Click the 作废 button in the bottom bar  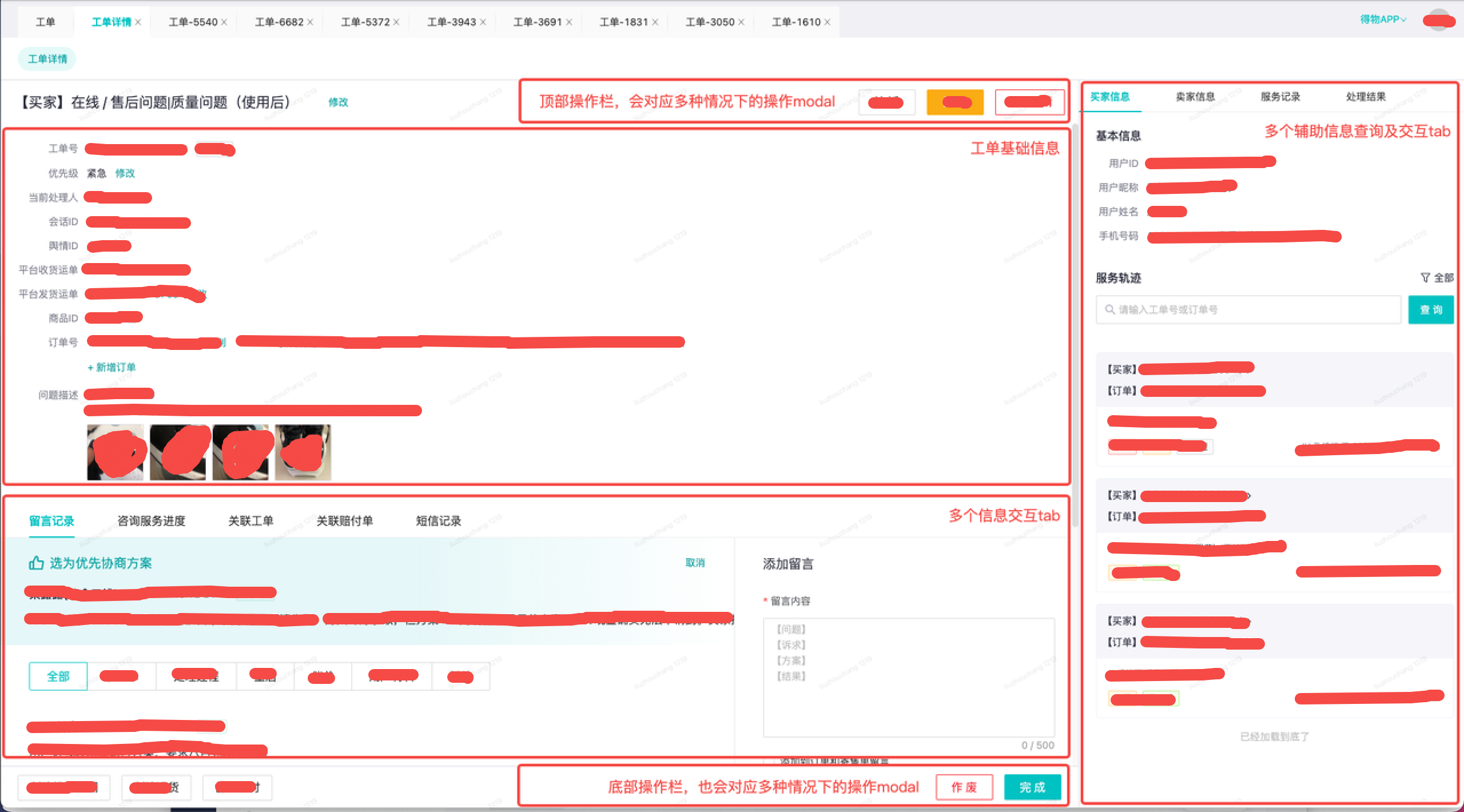[964, 787]
